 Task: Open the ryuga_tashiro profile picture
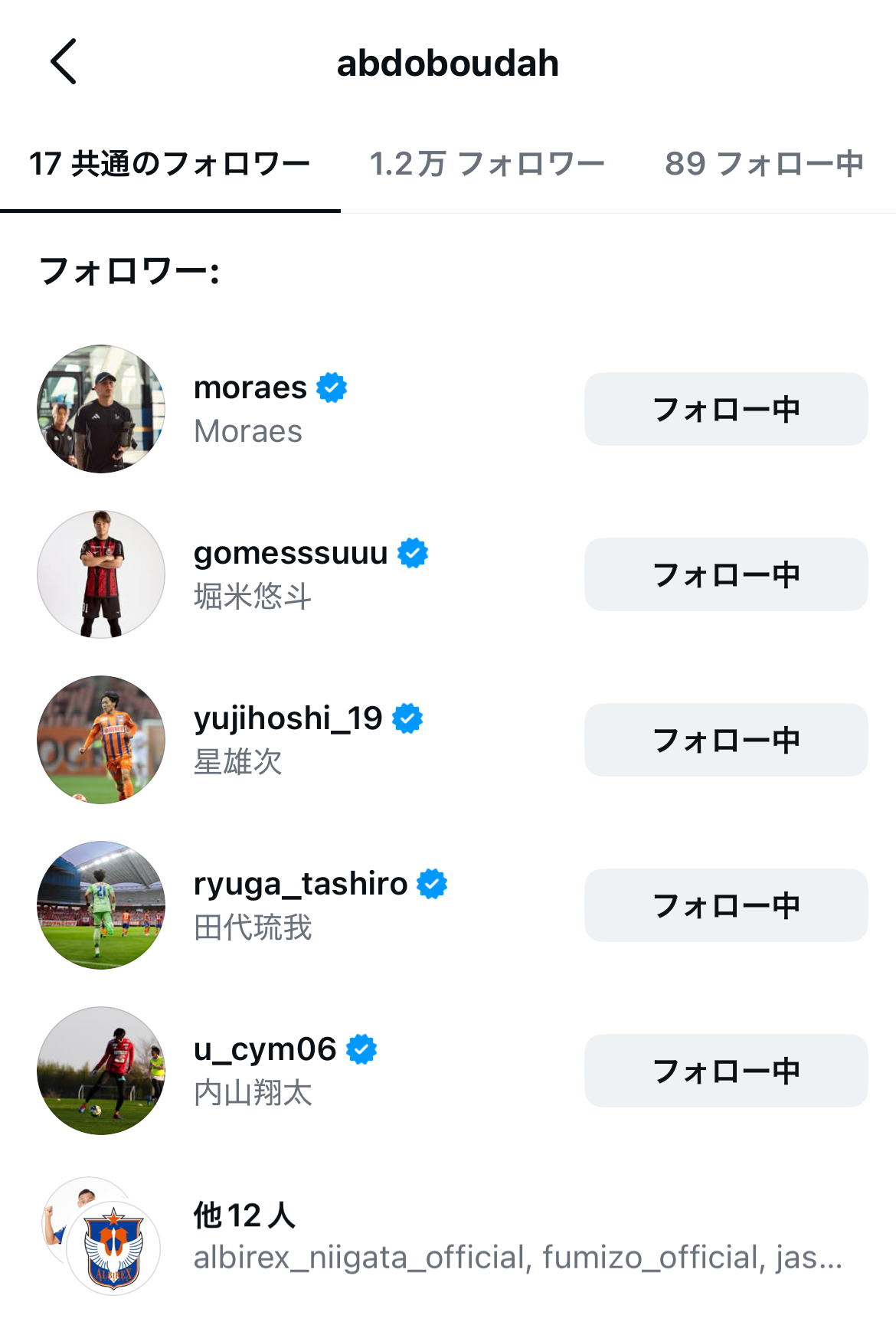[101, 905]
